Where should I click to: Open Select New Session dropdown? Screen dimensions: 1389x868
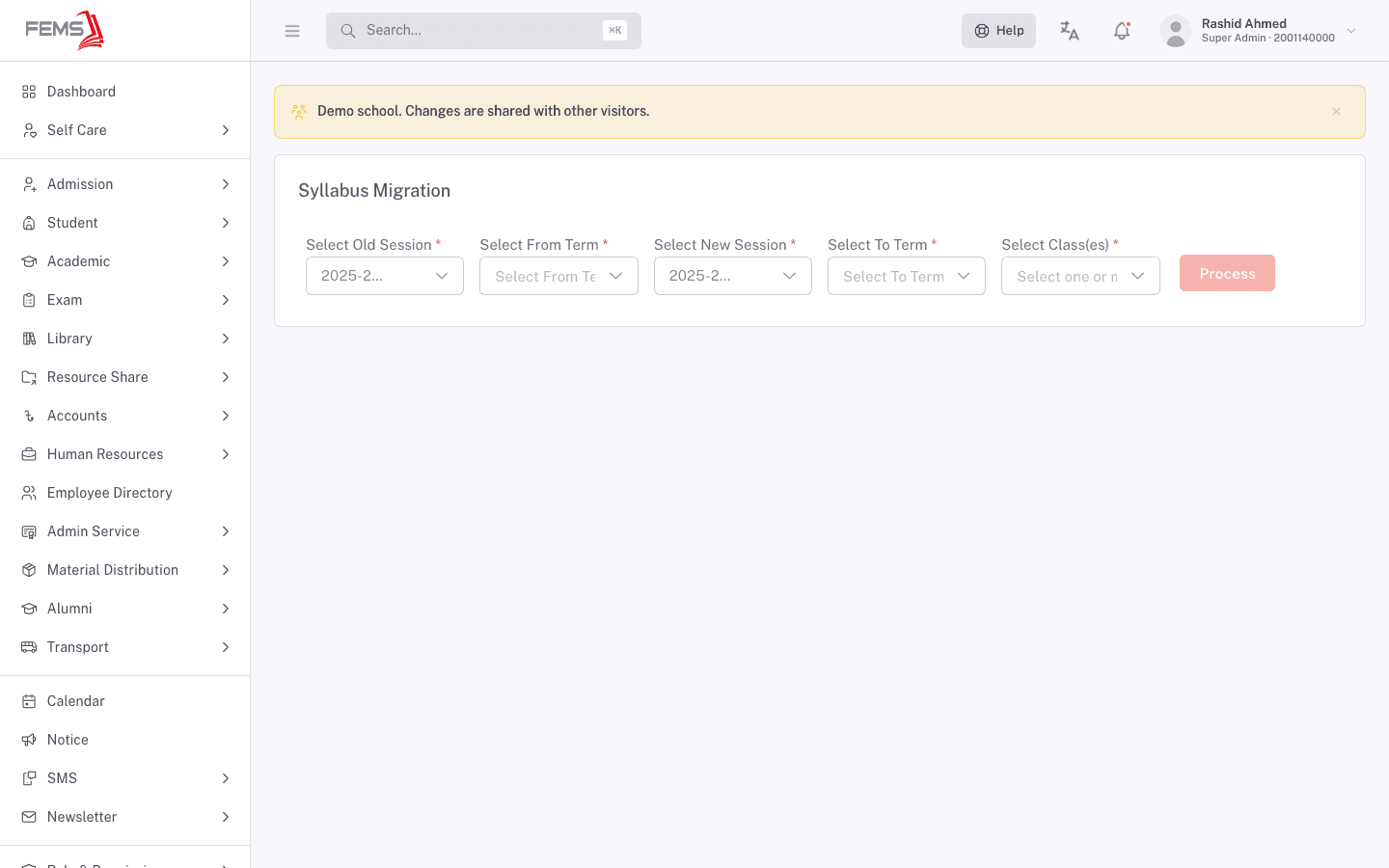(x=733, y=276)
